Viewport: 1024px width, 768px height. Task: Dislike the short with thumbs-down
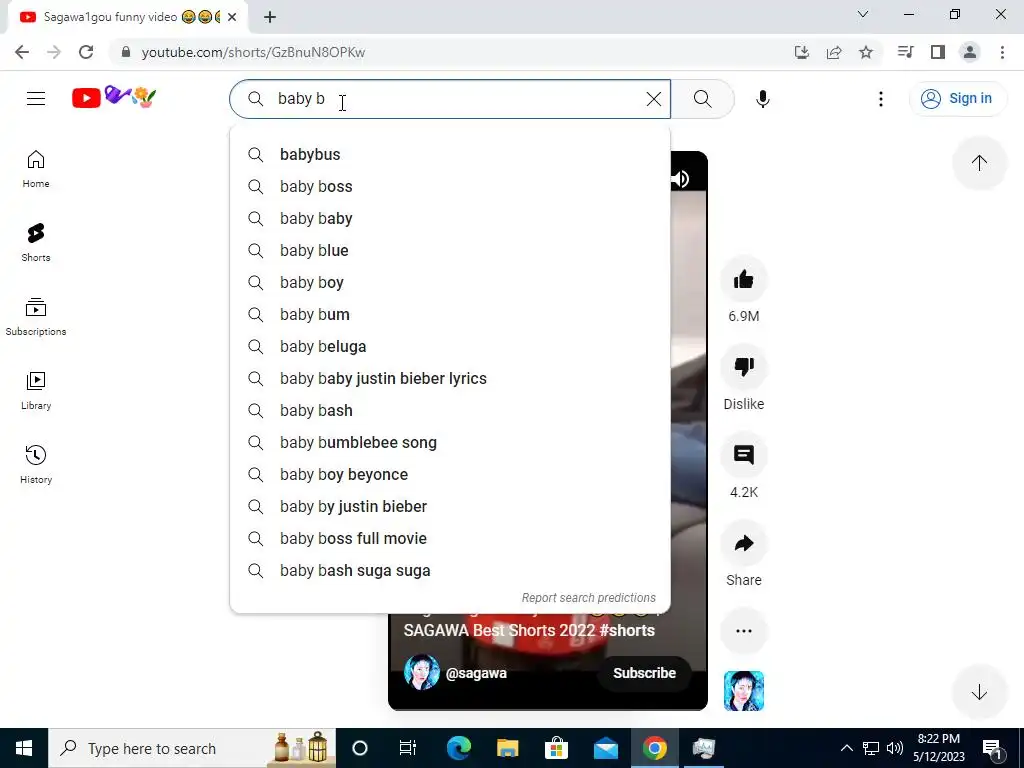pyautogui.click(x=743, y=367)
